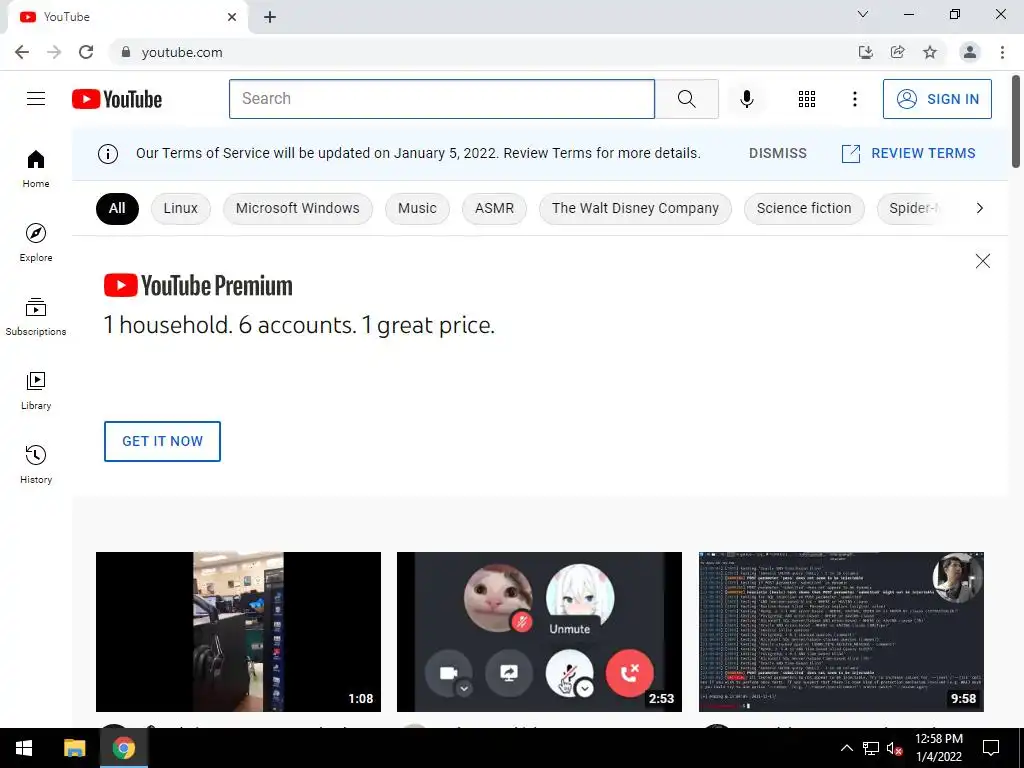Open the Windows Start menu
Screen dimensions: 1024x768
tap(24, 748)
